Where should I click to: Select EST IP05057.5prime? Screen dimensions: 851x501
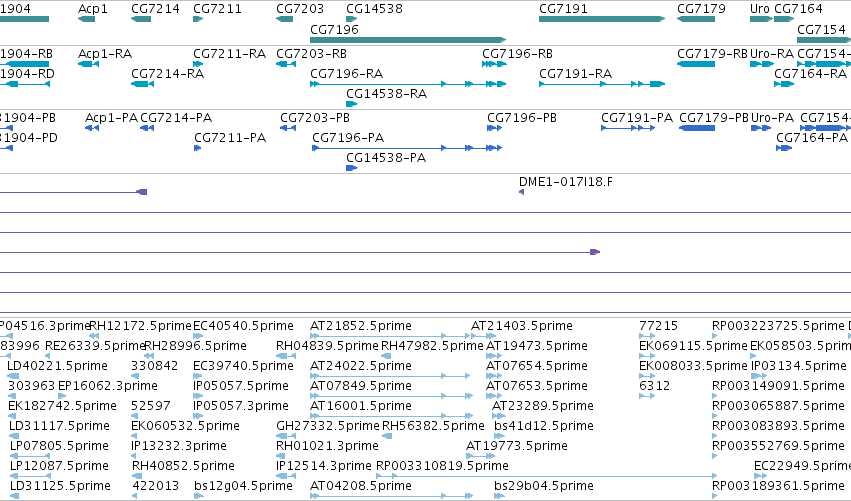pos(241,386)
